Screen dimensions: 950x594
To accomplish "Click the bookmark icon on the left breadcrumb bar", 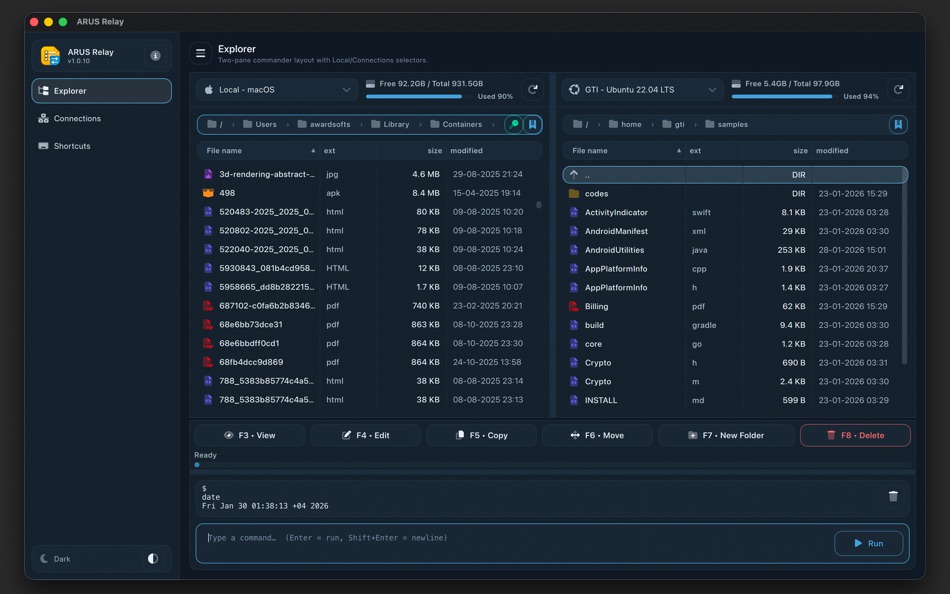I will (531, 124).
